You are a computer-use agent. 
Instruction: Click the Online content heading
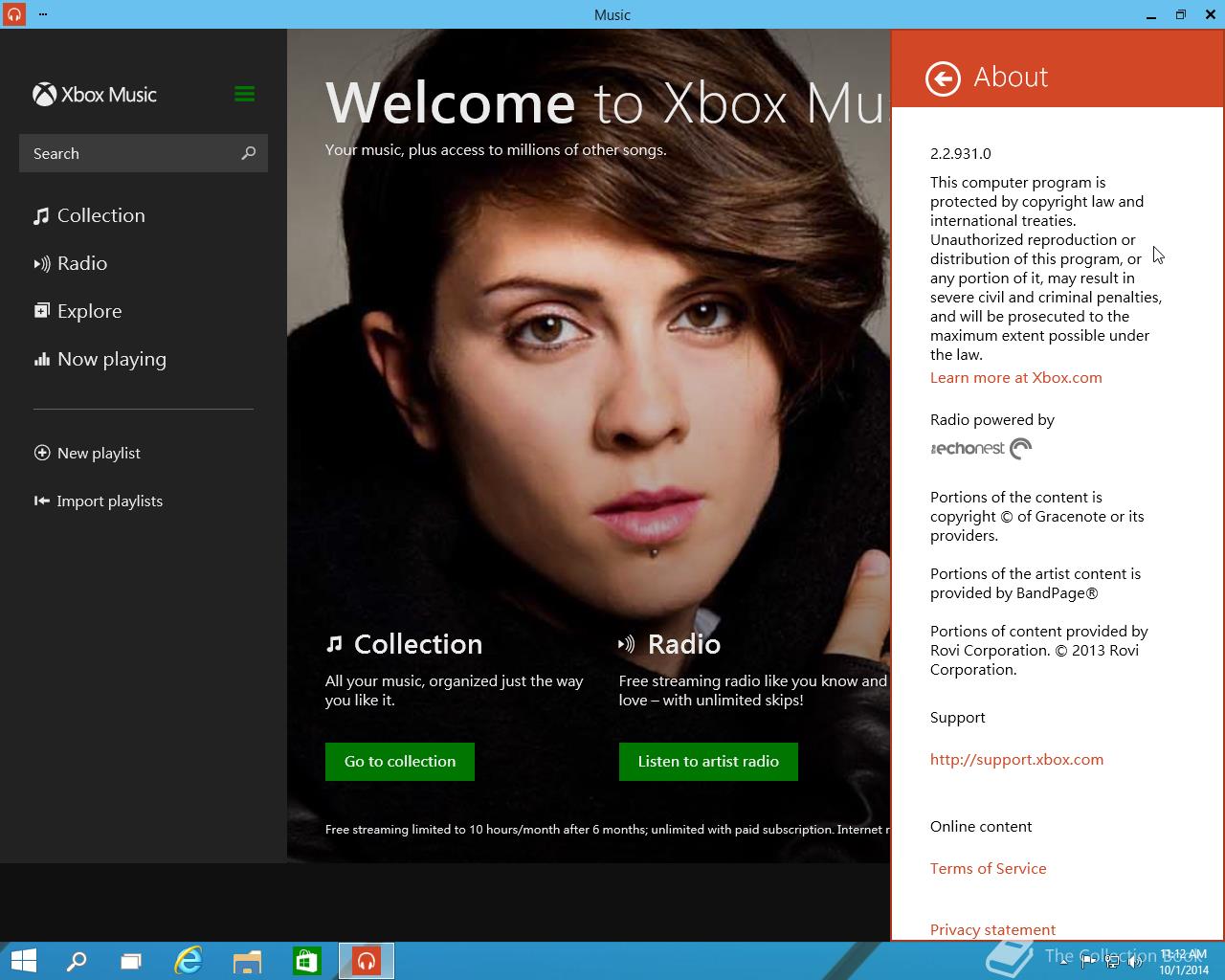click(981, 826)
